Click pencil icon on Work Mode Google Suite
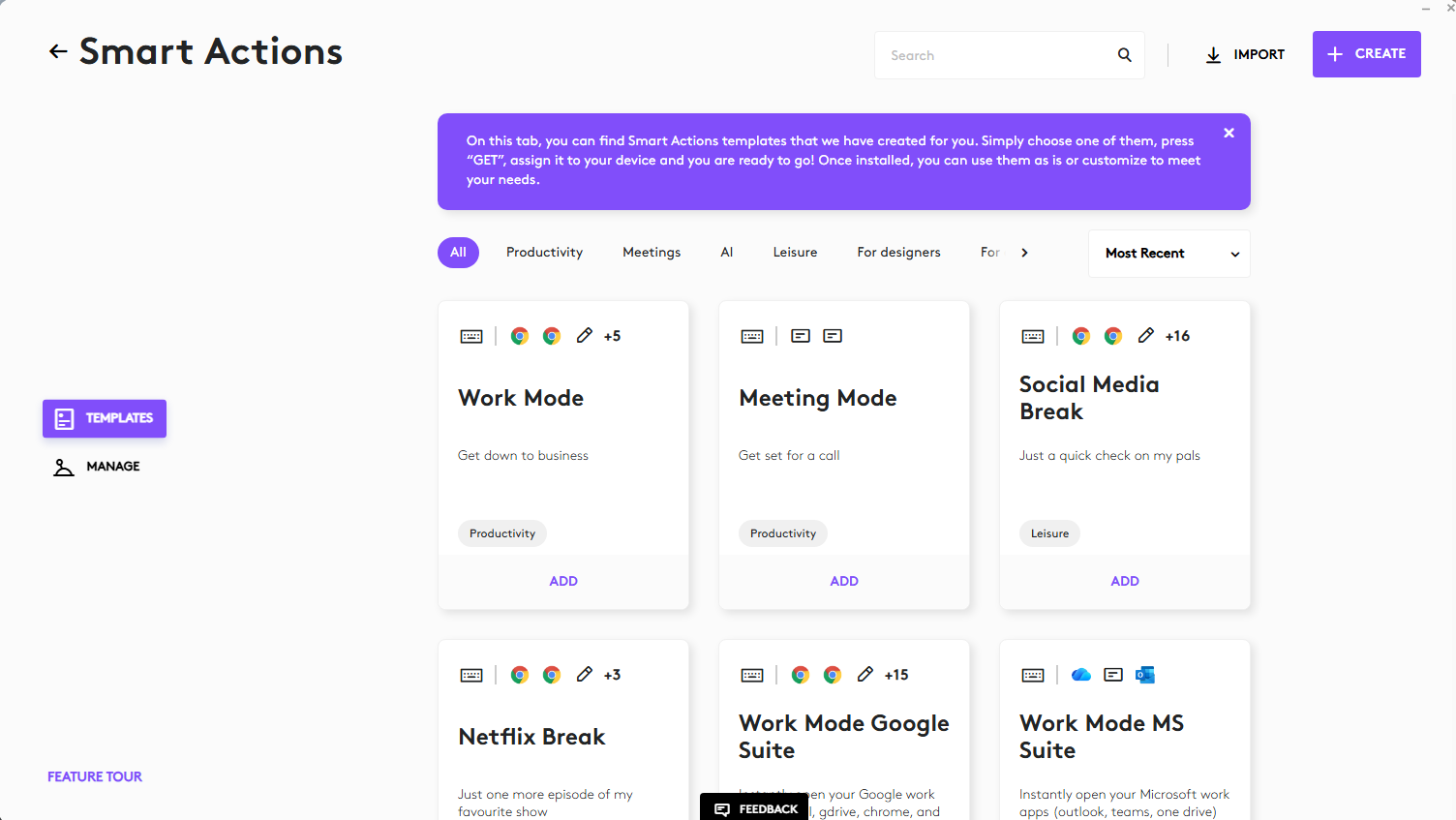 [x=864, y=674]
